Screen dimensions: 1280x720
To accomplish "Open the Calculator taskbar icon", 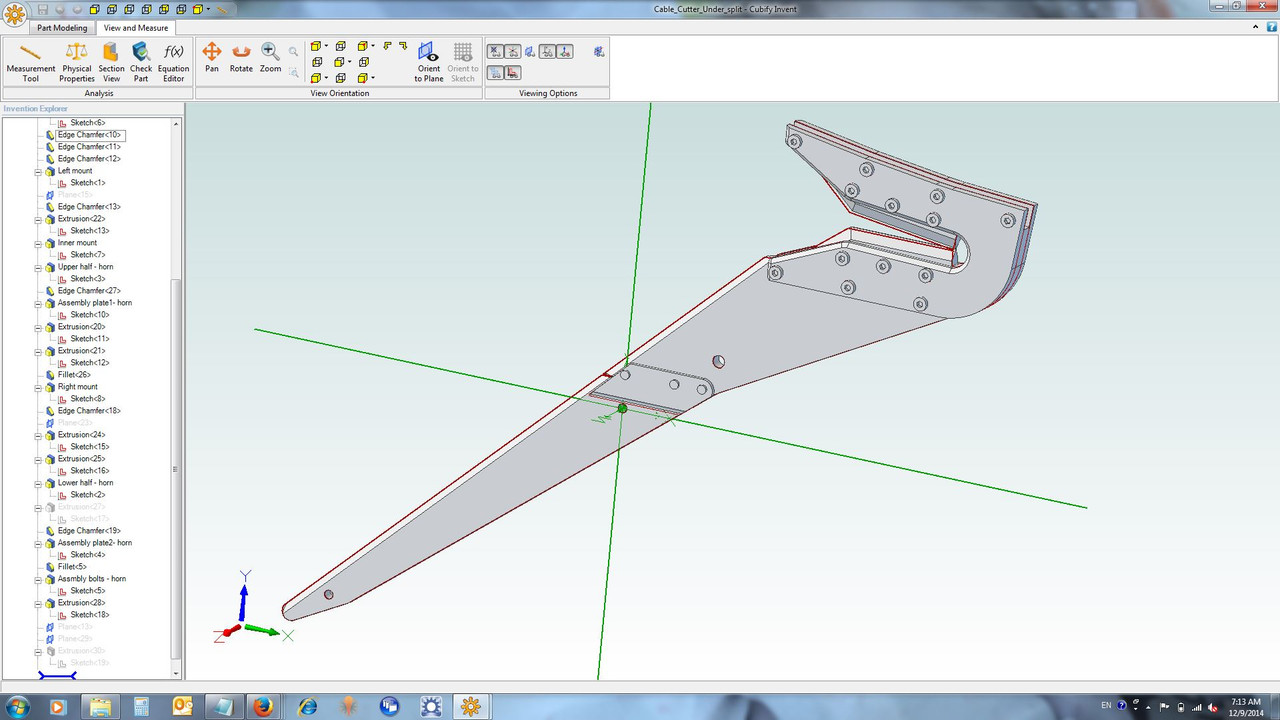I will click(x=141, y=706).
